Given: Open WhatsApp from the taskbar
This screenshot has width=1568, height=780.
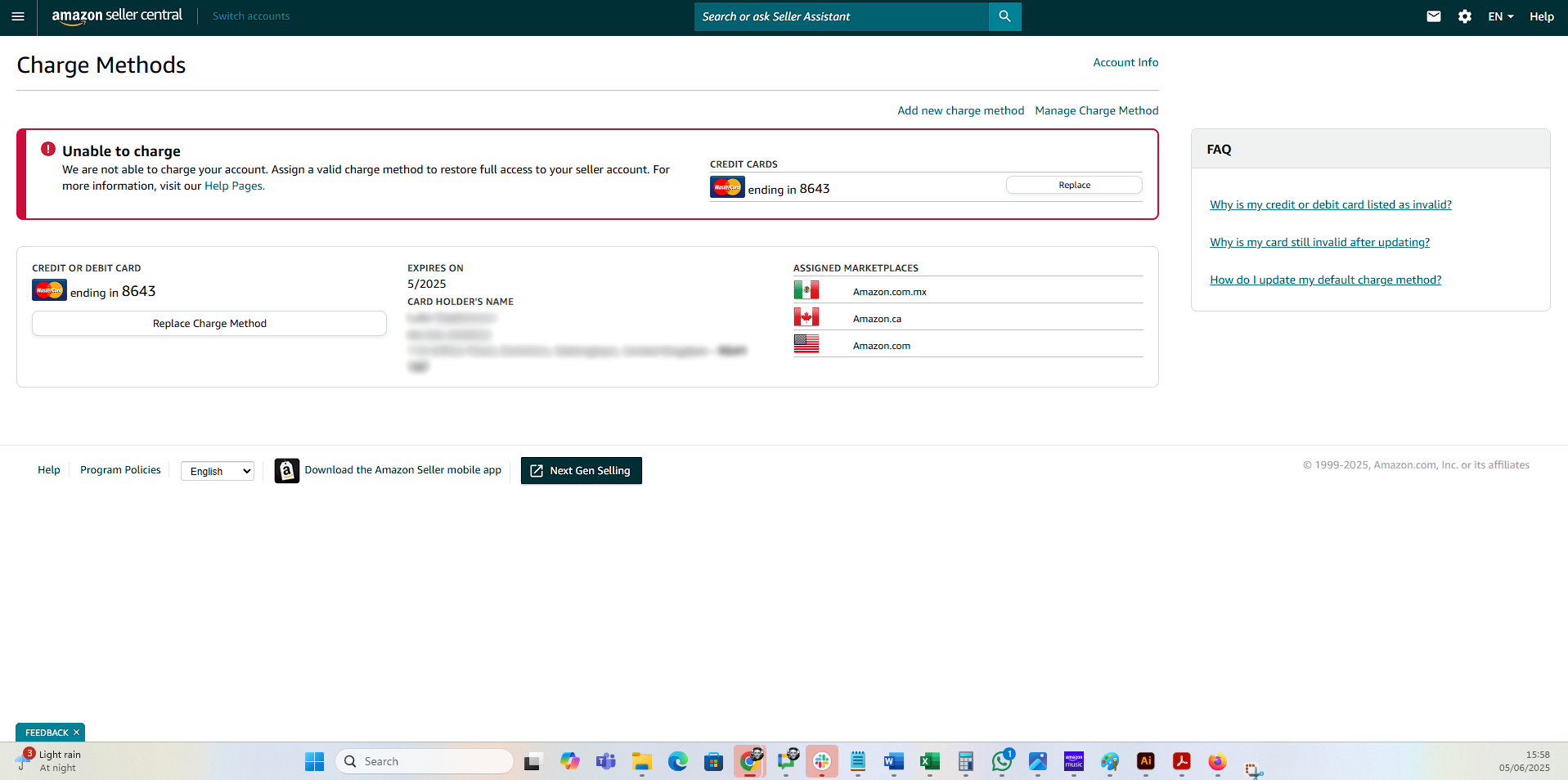Looking at the screenshot, I should point(1001,762).
